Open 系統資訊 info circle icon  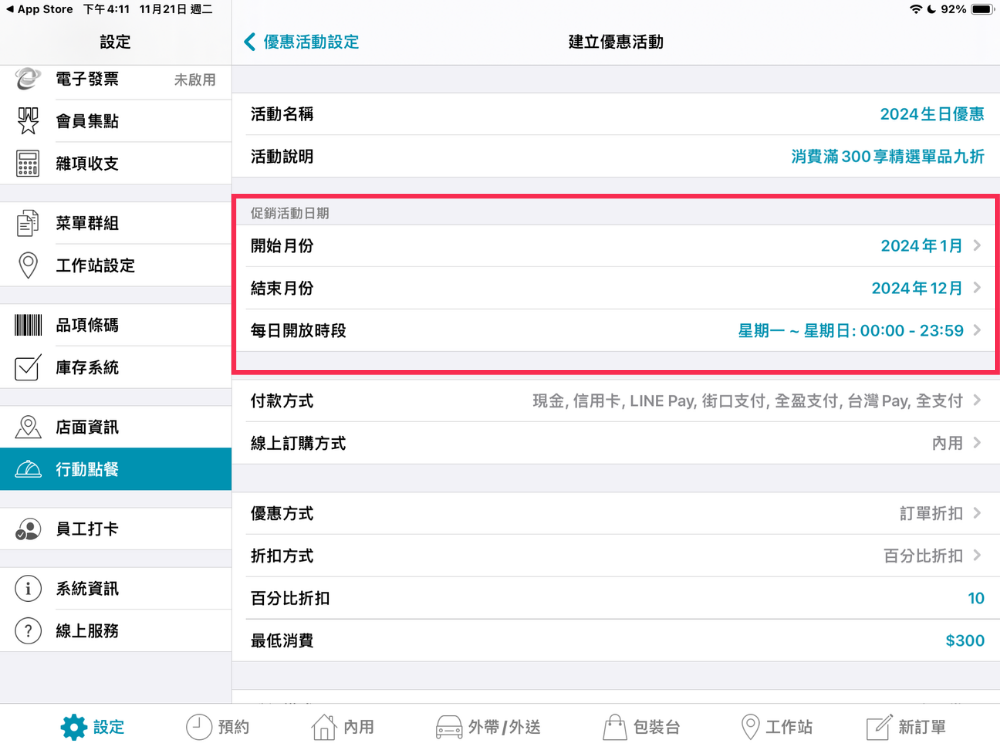click(28, 589)
